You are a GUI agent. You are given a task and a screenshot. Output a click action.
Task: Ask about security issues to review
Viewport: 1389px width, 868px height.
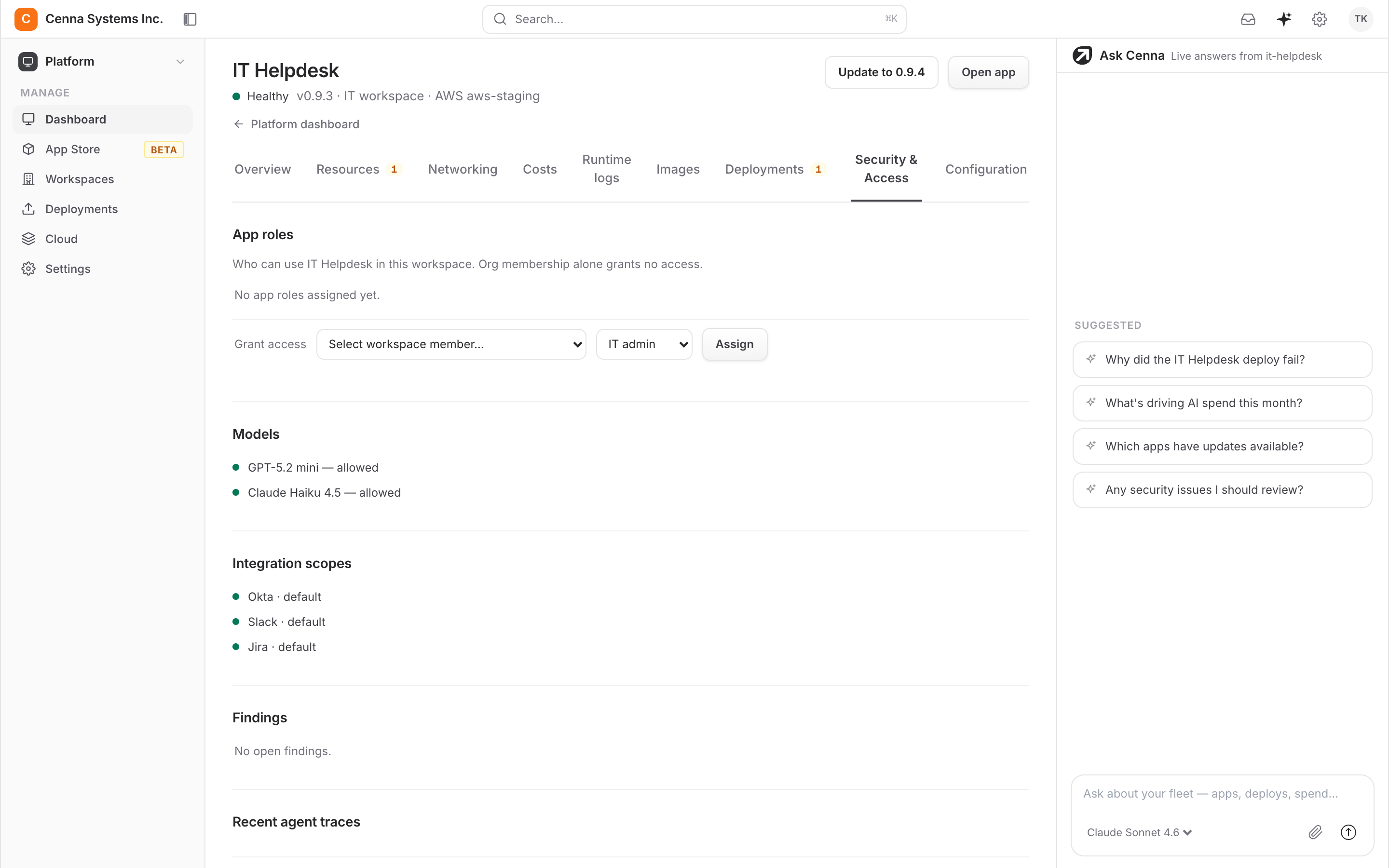pyautogui.click(x=1222, y=489)
